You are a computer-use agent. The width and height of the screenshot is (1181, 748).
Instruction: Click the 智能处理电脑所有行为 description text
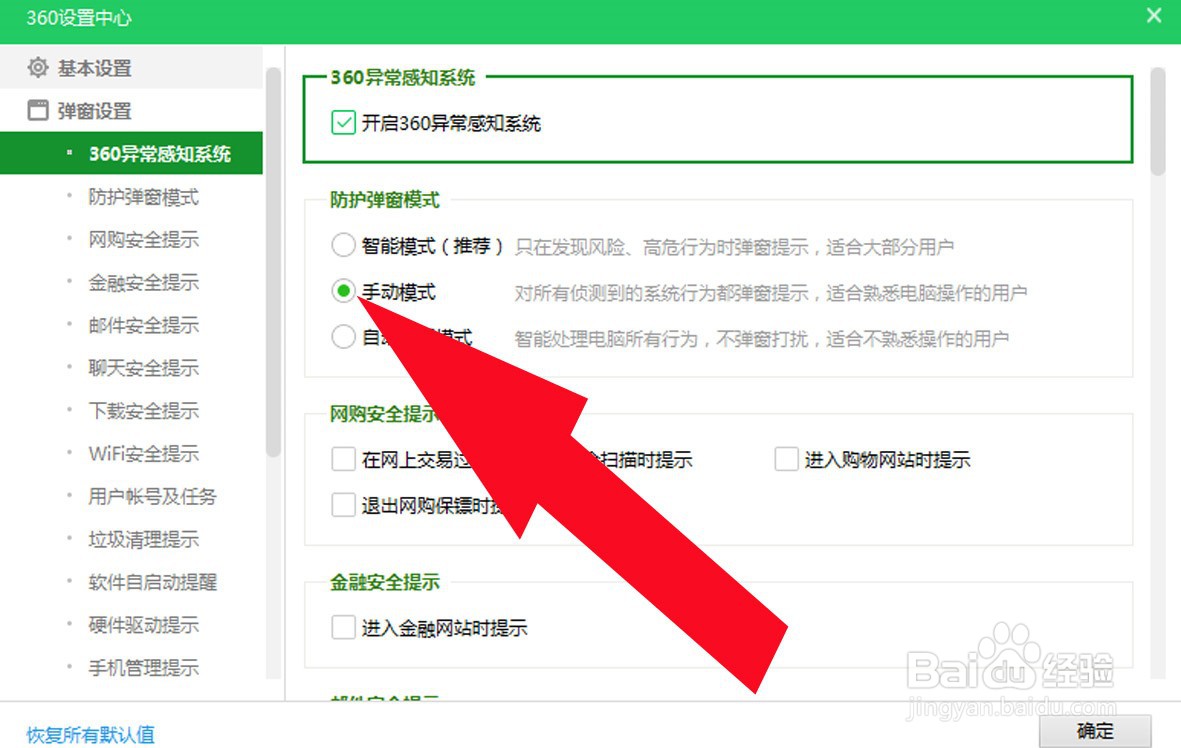761,339
